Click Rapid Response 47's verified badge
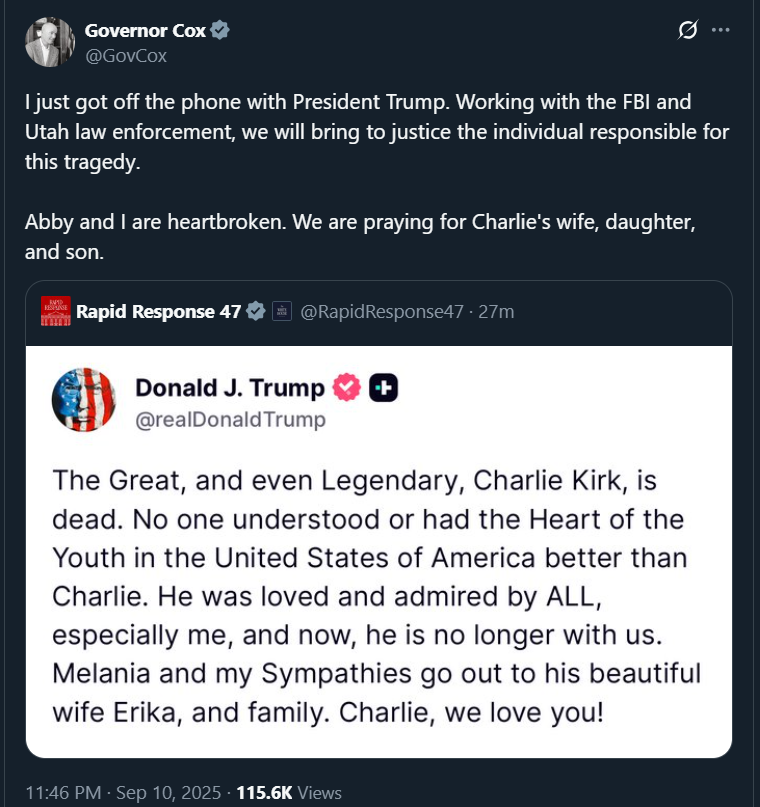The width and height of the screenshot is (760, 807). [256, 312]
